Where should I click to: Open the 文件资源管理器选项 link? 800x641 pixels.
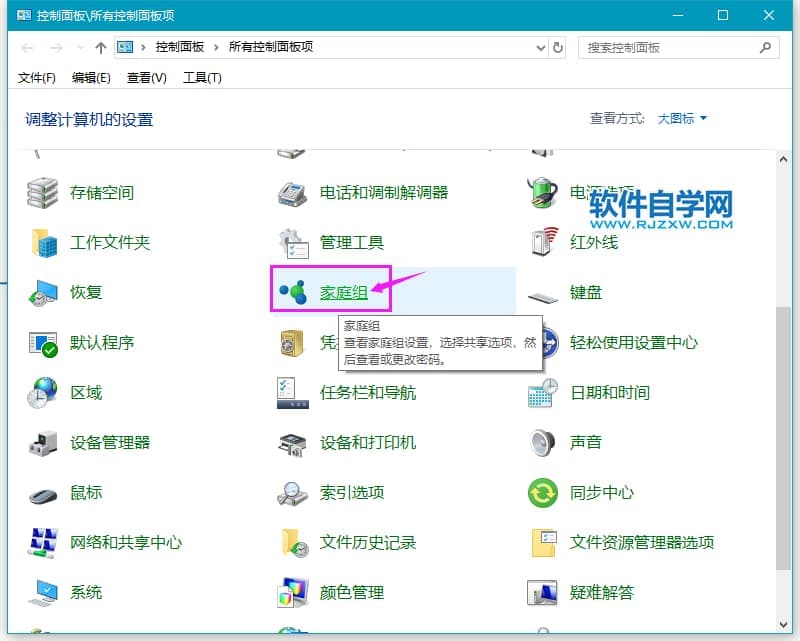pyautogui.click(x=641, y=542)
